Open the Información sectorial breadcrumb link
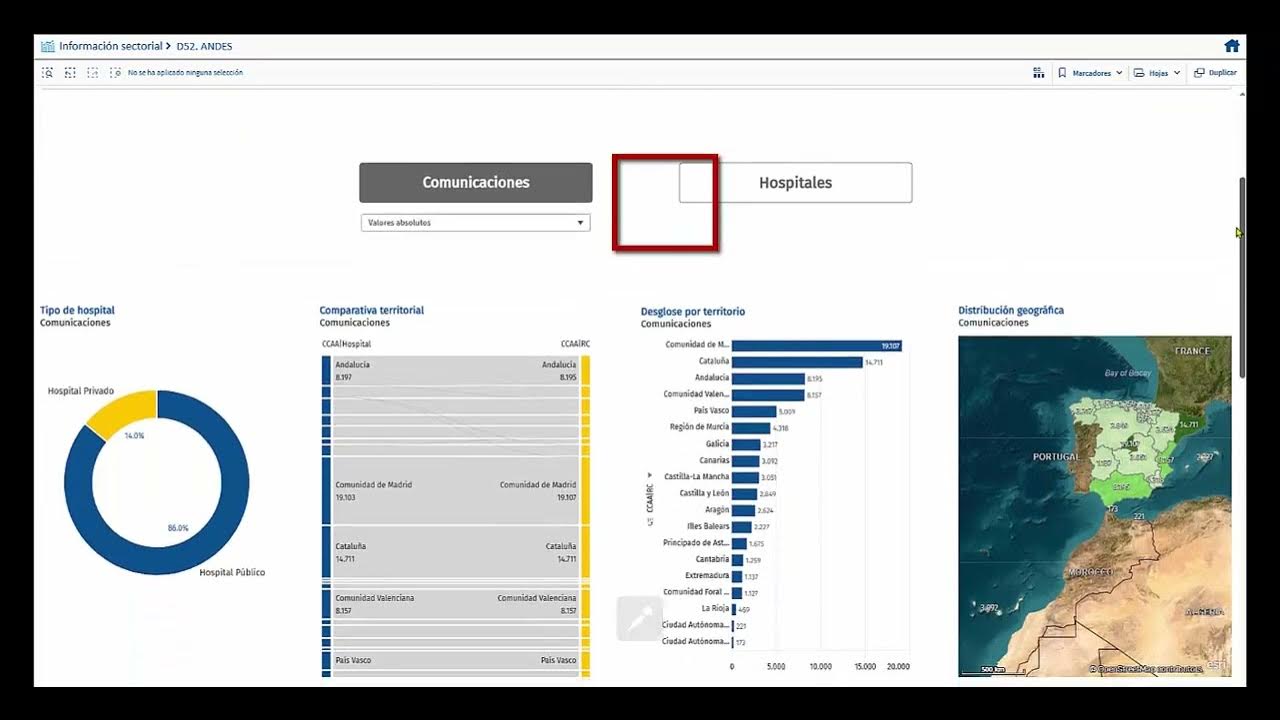 [x=110, y=46]
